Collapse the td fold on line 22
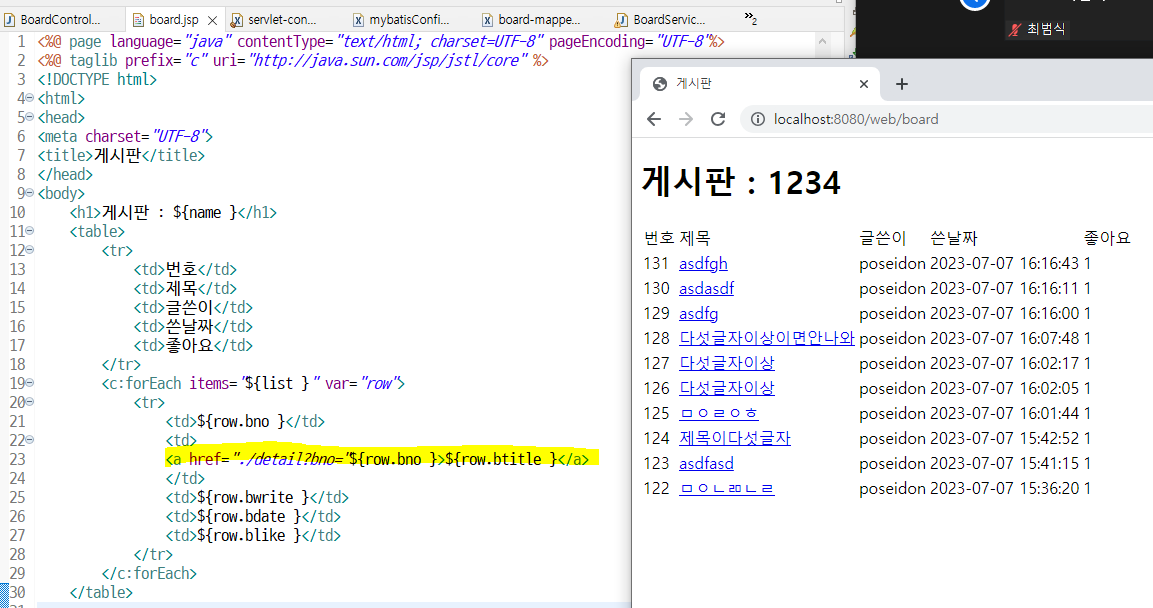This screenshot has height=608, width=1153. [x=29, y=440]
